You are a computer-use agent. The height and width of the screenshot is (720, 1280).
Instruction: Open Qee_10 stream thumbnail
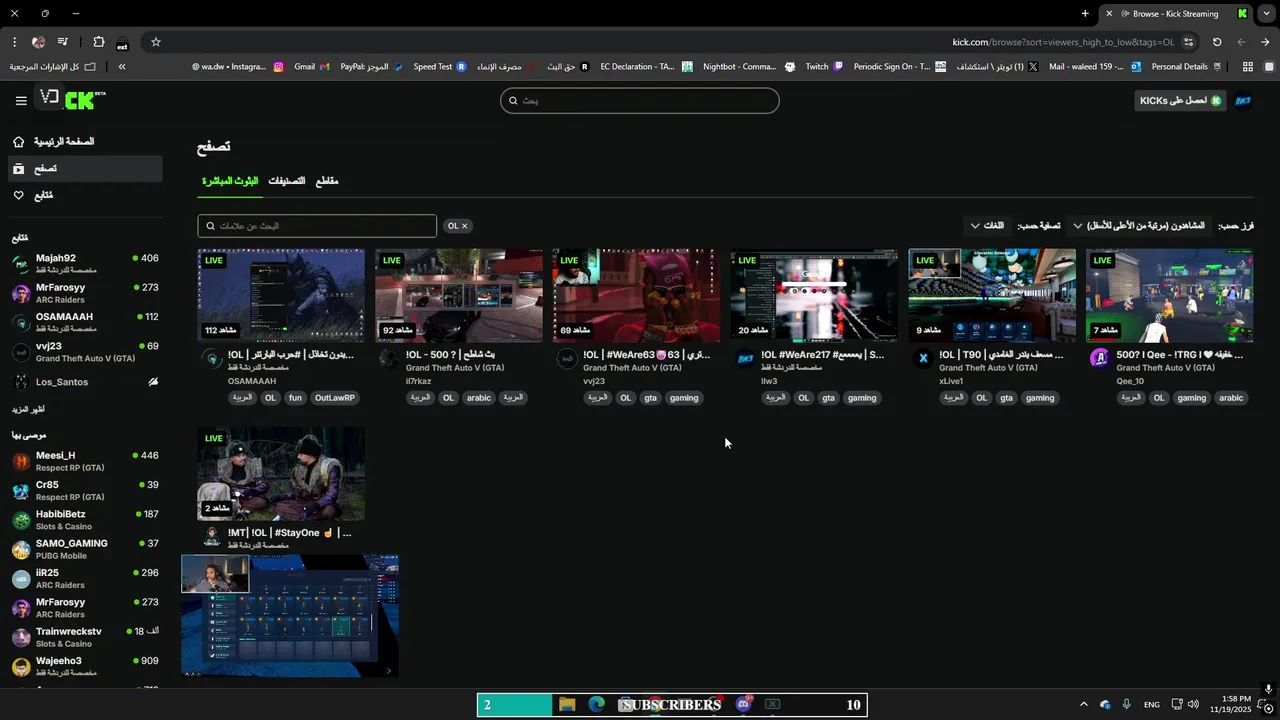pyautogui.click(x=1169, y=296)
